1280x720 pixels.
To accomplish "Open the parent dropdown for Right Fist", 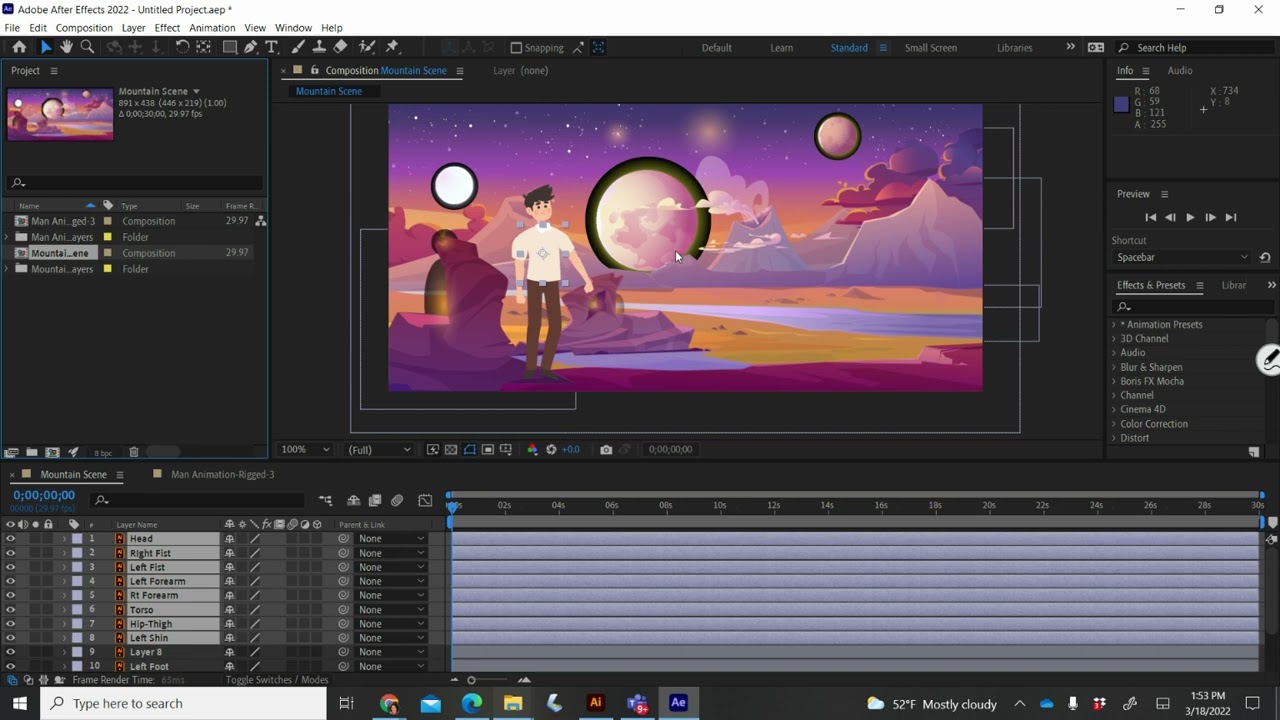I will coord(392,553).
